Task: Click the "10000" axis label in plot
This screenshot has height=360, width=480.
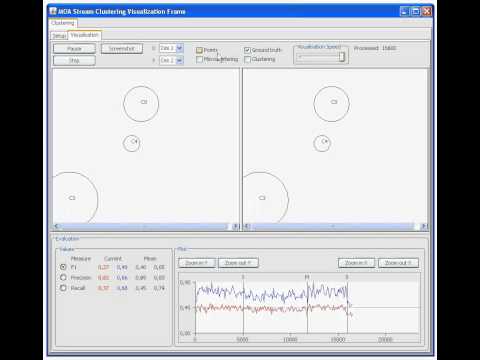Action: (x=290, y=340)
